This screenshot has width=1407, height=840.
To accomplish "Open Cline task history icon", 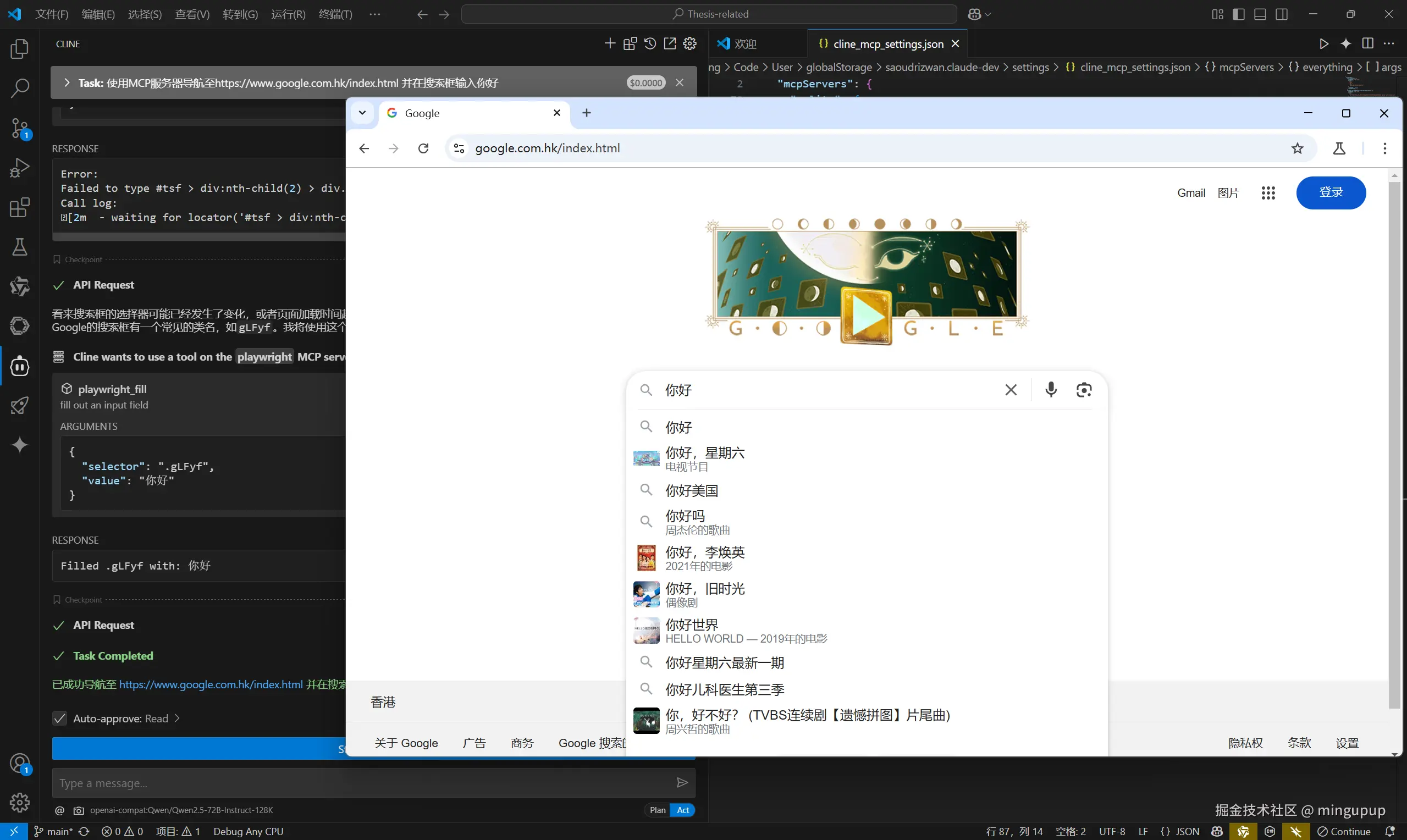I will (650, 43).
